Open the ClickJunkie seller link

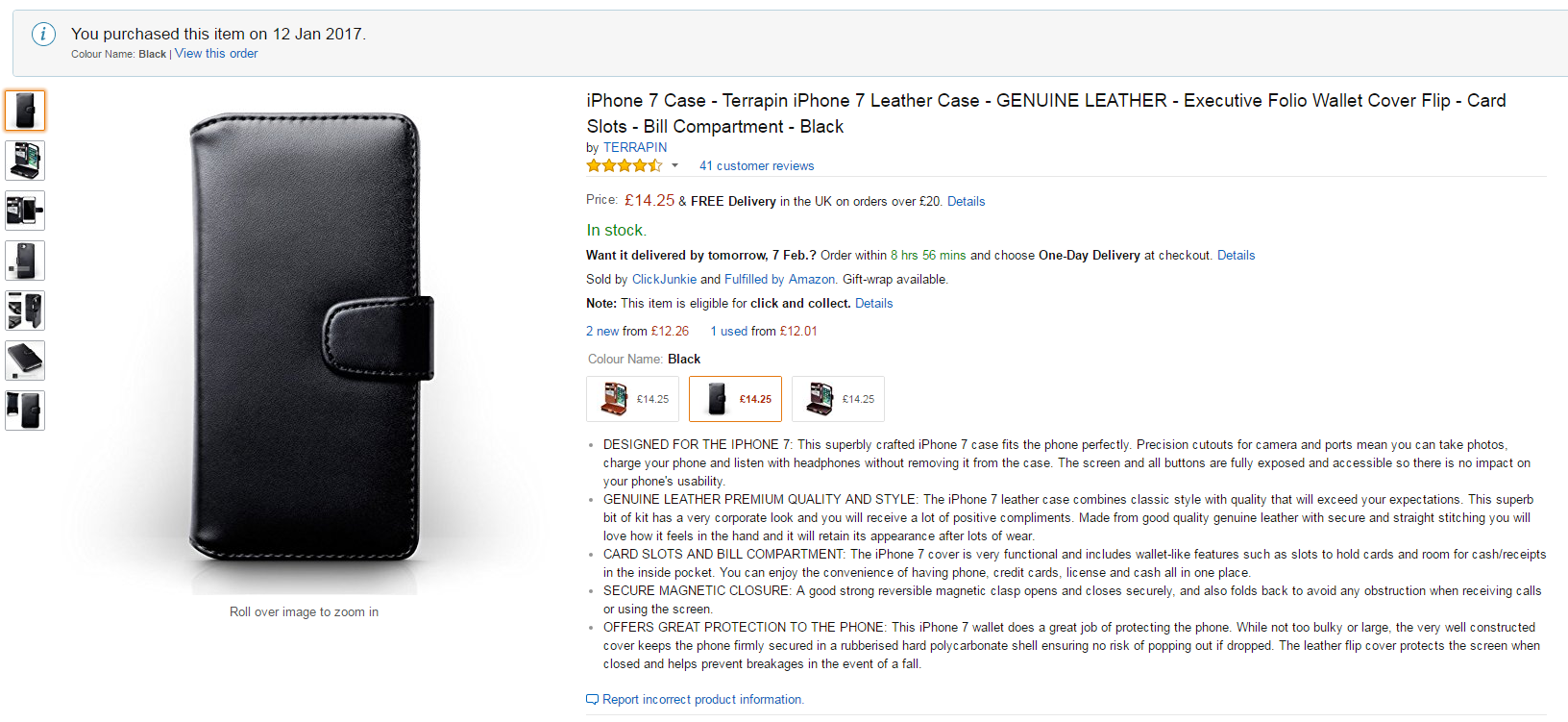pos(664,279)
